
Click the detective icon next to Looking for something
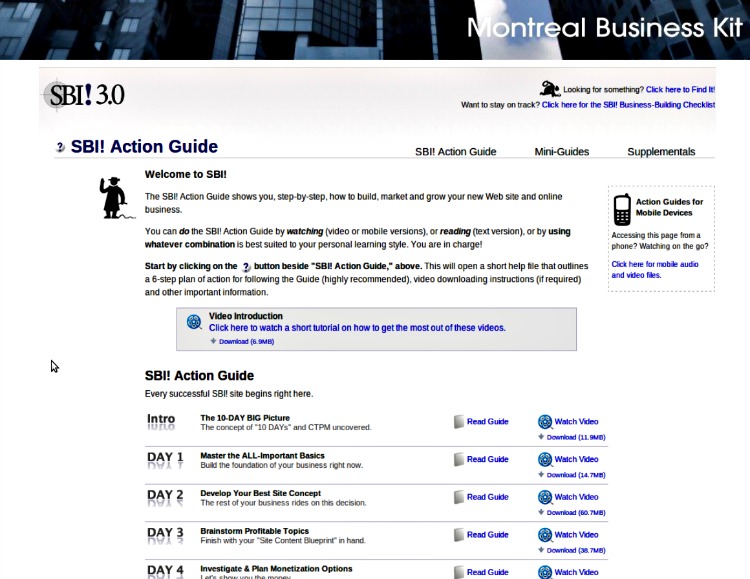tap(550, 89)
